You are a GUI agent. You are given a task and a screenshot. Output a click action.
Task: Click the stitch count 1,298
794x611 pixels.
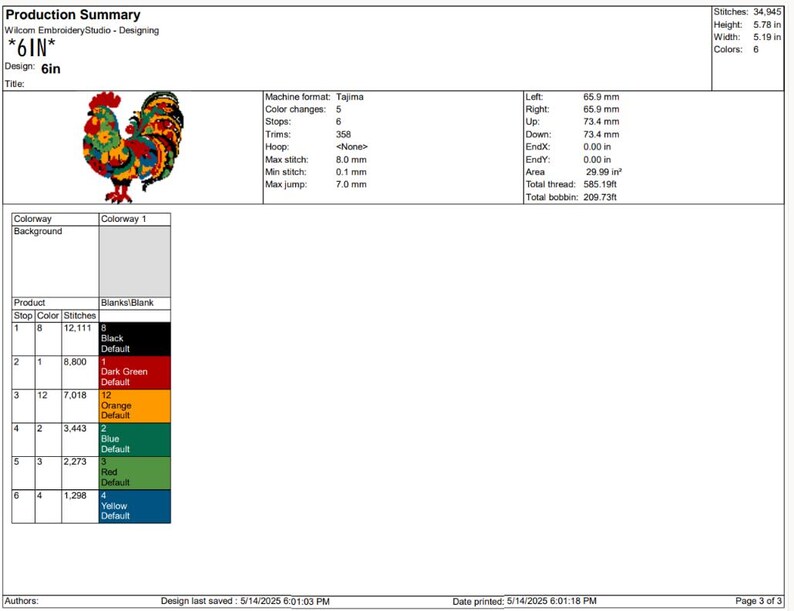(x=75, y=496)
